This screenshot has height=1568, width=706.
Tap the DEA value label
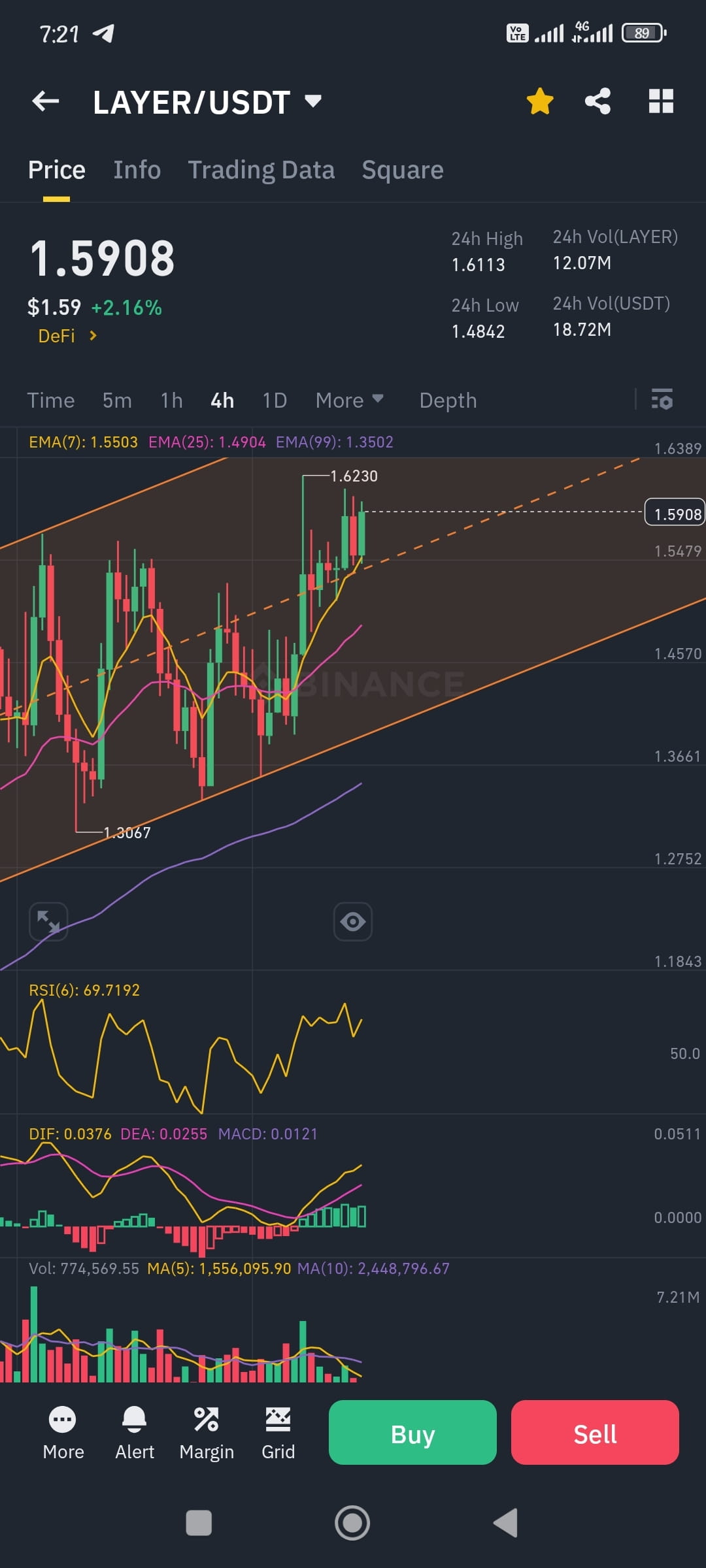[x=164, y=1134]
